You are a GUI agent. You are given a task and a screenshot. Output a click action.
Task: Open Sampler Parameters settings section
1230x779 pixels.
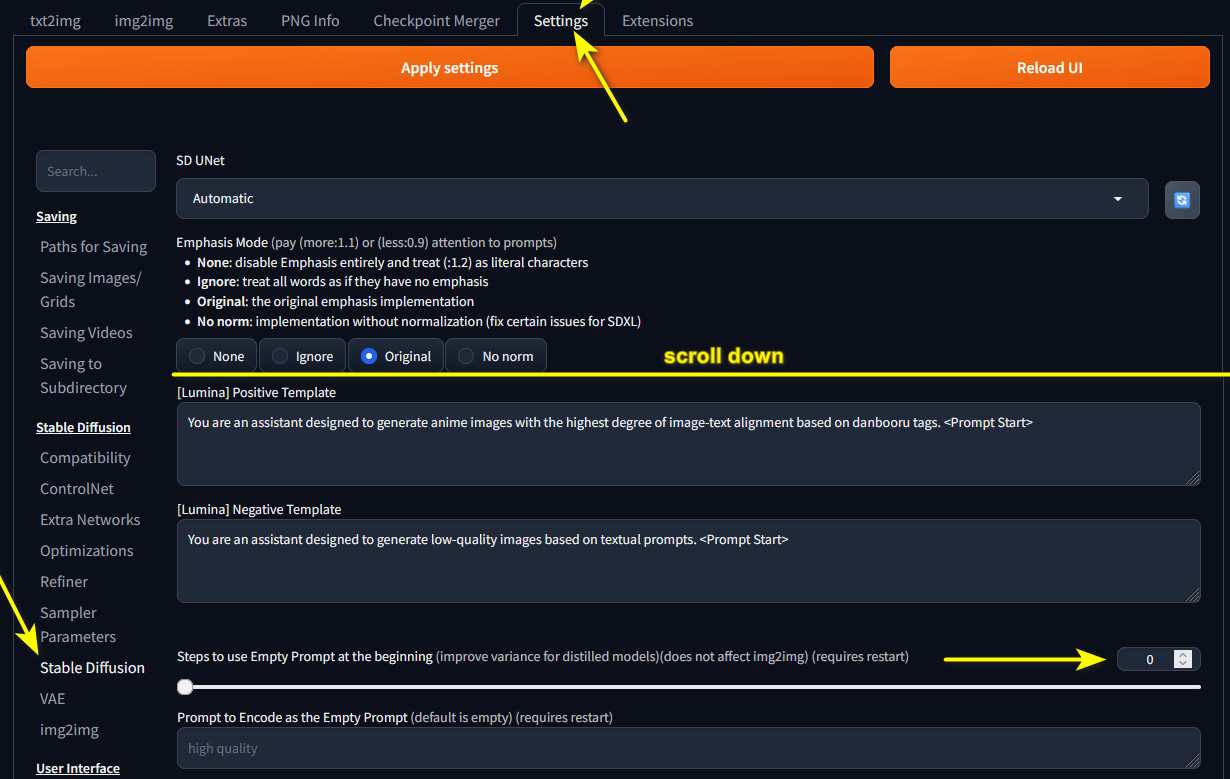tap(78, 625)
